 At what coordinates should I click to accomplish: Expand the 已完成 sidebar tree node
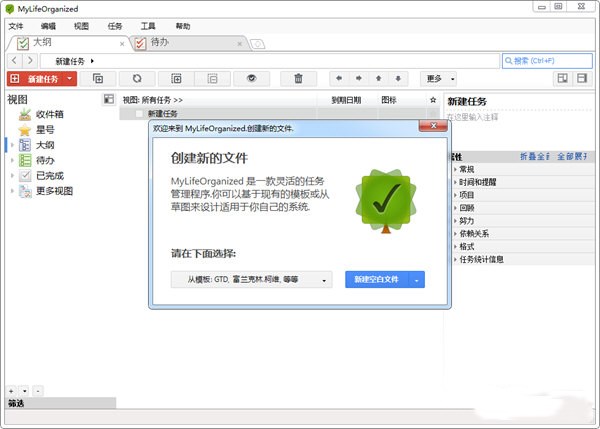[x=12, y=176]
